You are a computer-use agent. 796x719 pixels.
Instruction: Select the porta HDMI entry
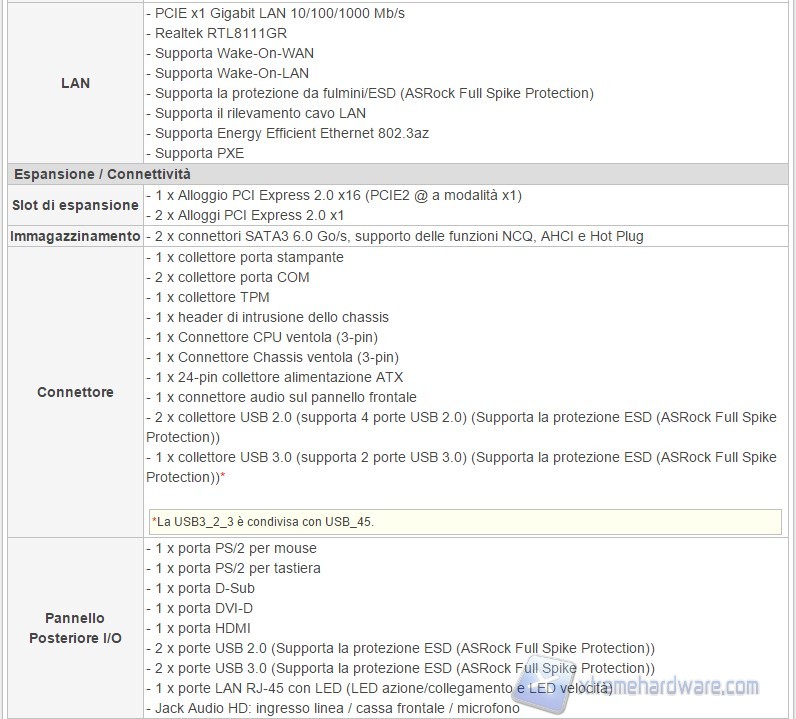pos(203,628)
